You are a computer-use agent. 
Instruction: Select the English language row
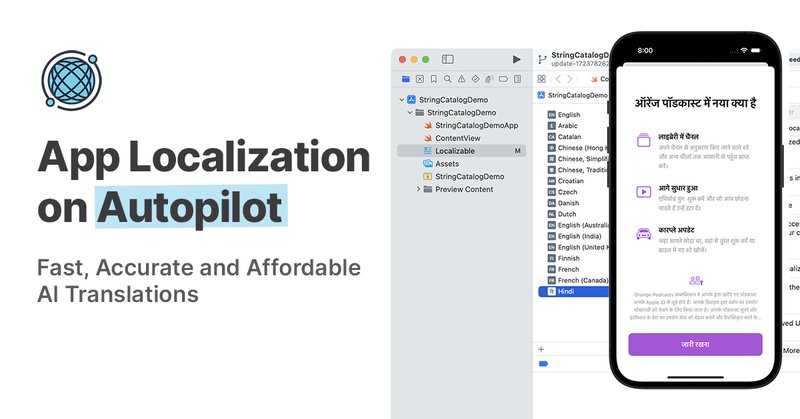point(573,115)
